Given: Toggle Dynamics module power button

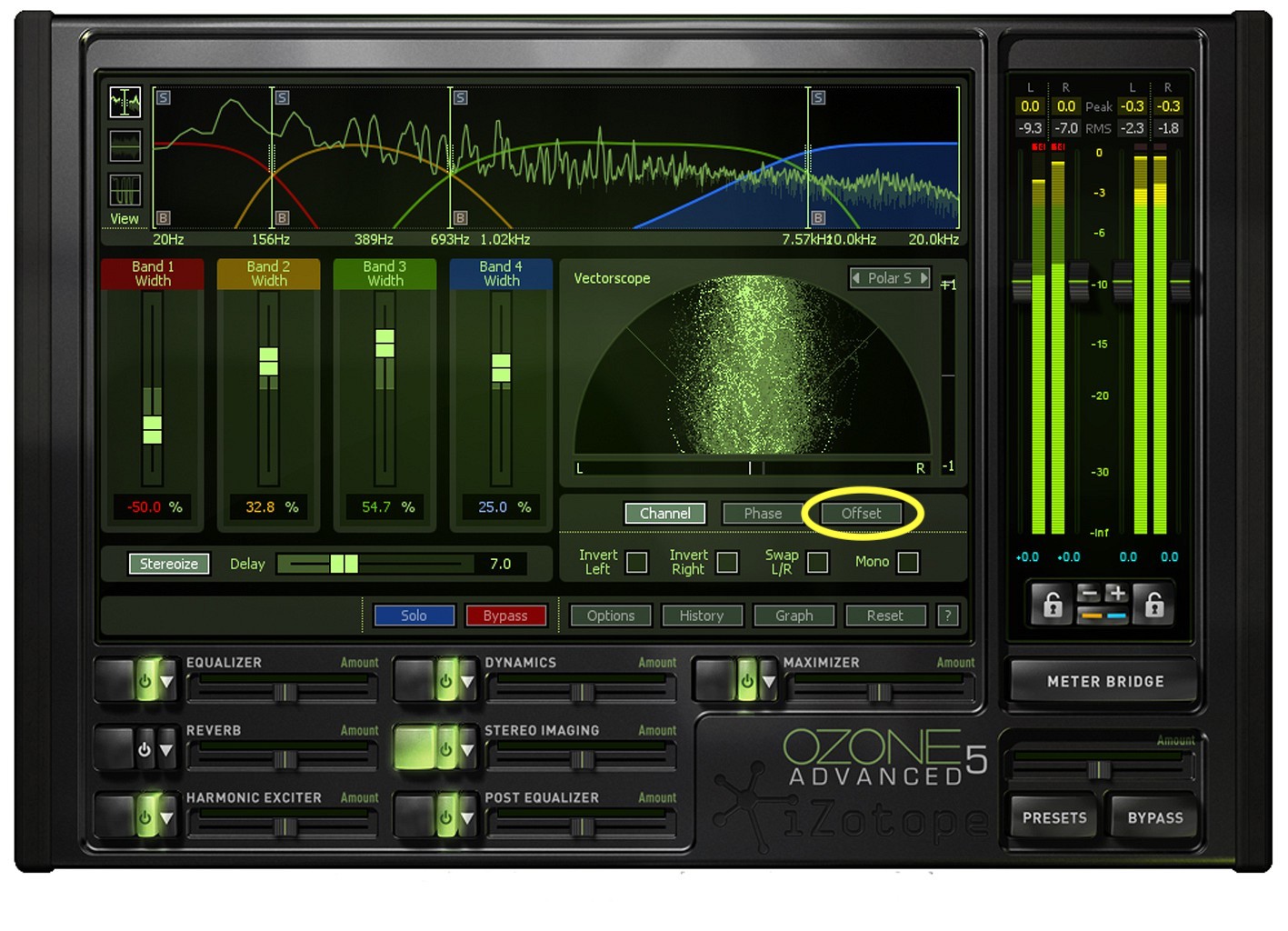Looking at the screenshot, I should point(445,681).
